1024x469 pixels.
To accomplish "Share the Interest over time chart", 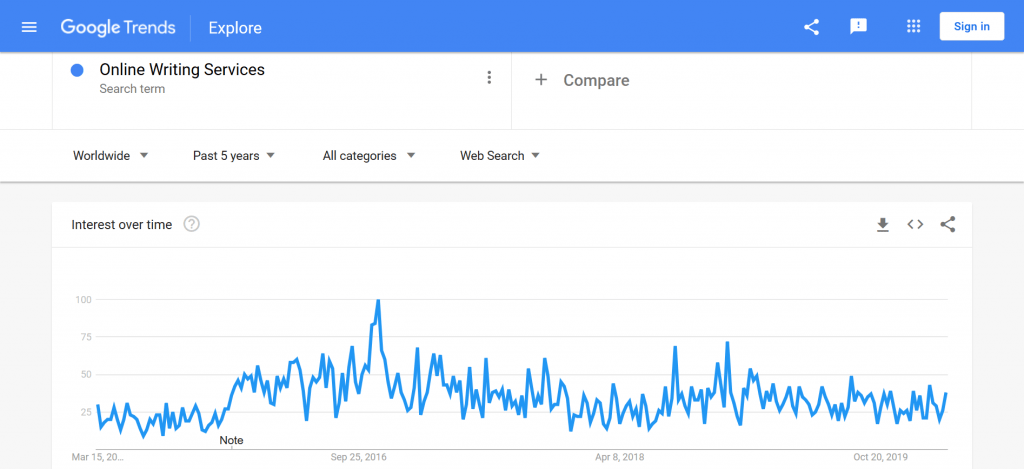I will (x=948, y=225).
